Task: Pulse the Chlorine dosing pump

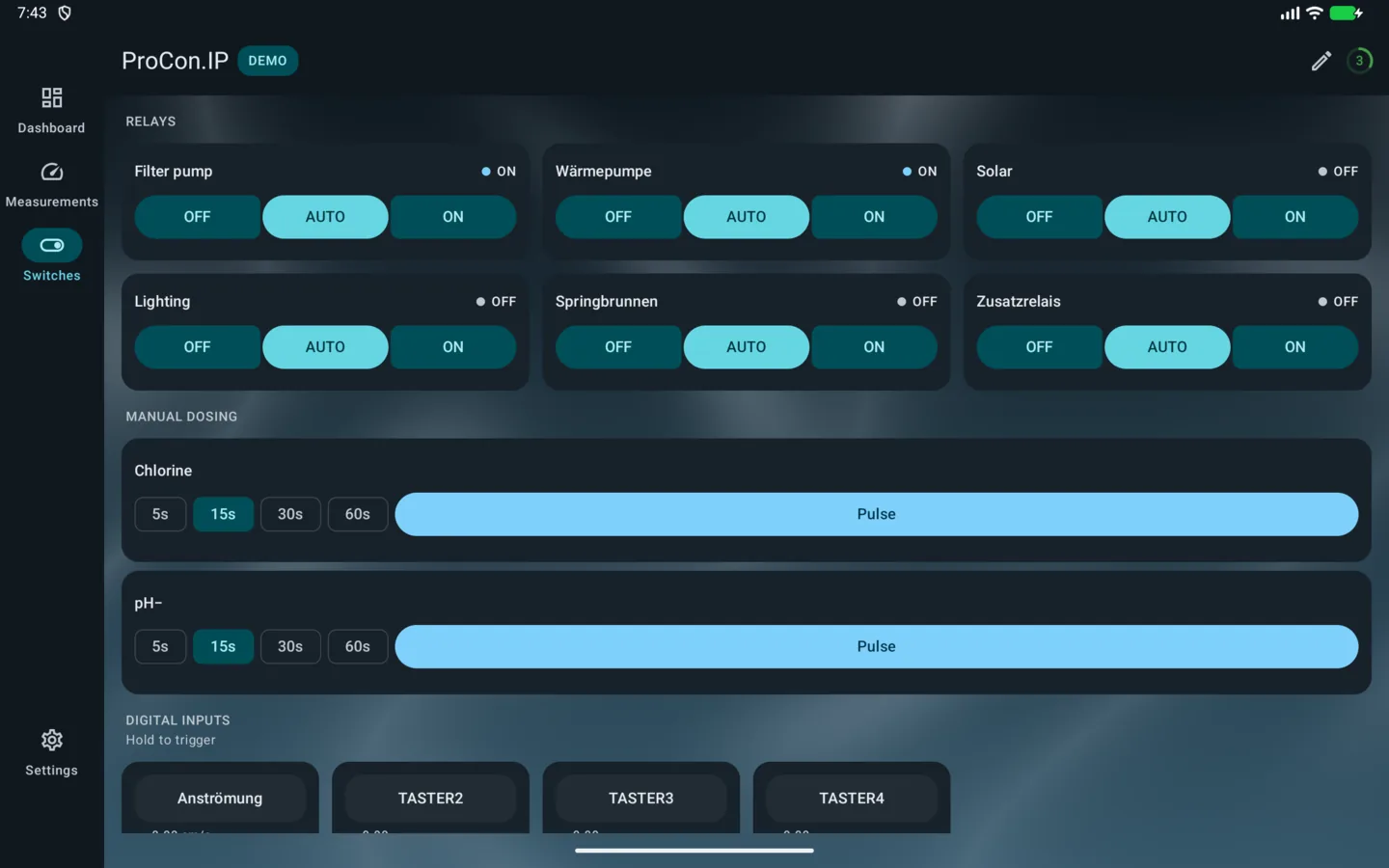Action: pyautogui.click(x=877, y=514)
